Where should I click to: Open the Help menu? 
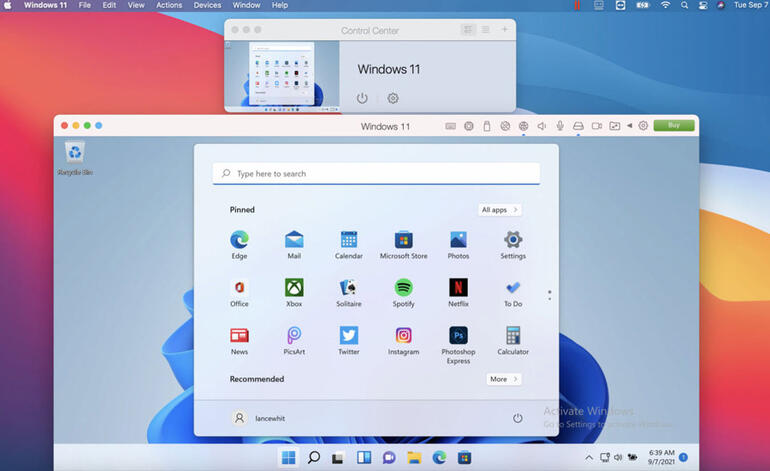[x=279, y=5]
